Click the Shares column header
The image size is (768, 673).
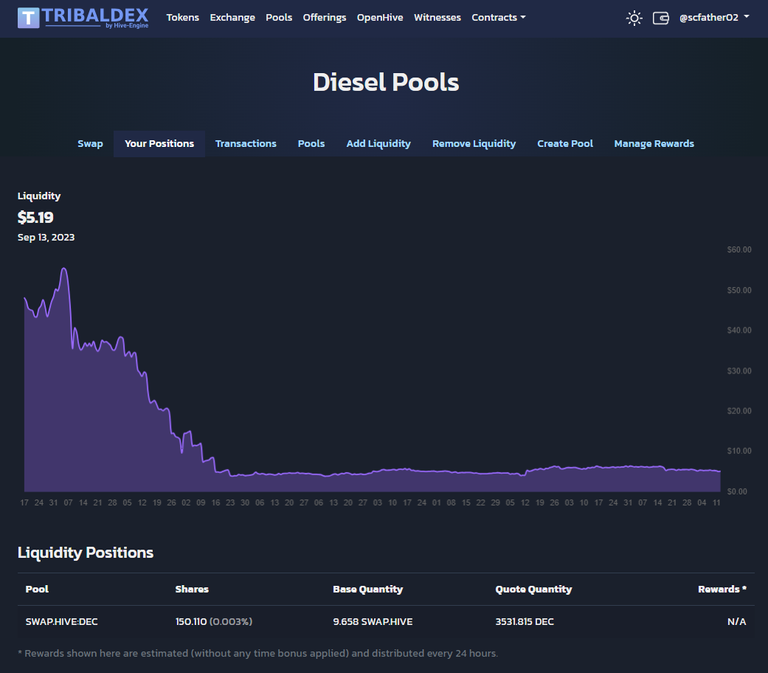point(192,589)
